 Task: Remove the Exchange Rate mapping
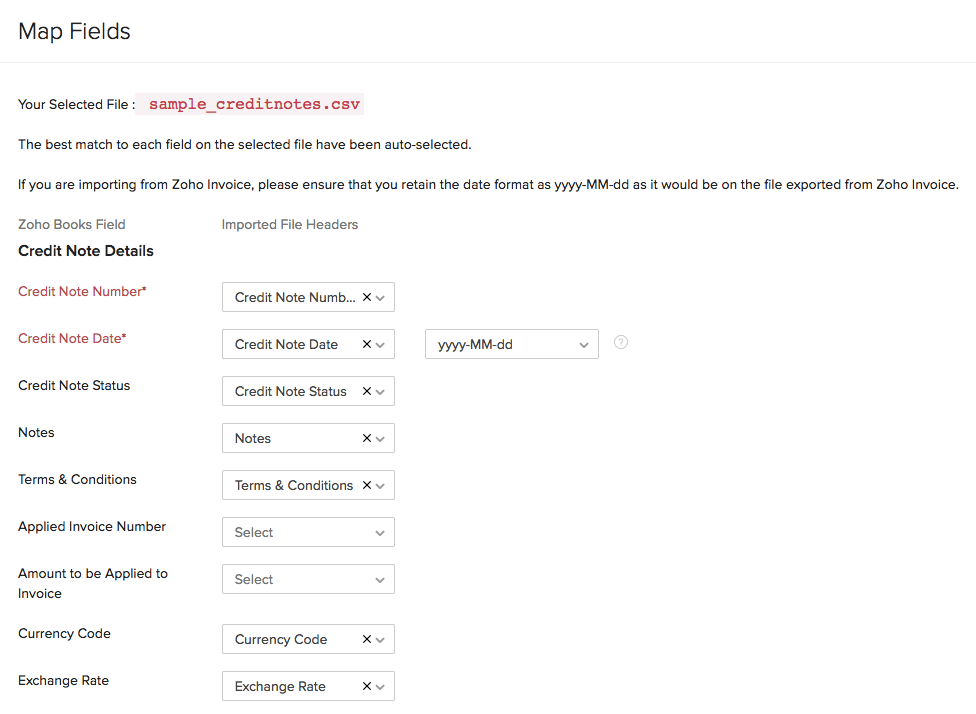point(366,686)
